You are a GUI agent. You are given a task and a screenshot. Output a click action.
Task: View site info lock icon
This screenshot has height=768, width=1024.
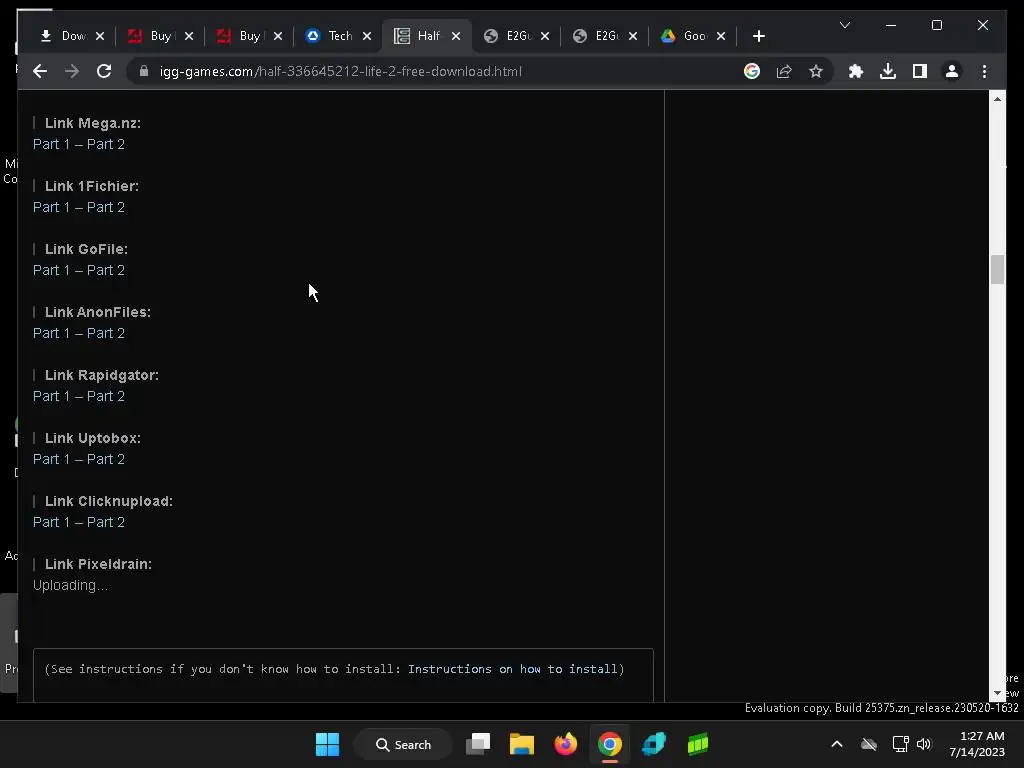coord(144,71)
